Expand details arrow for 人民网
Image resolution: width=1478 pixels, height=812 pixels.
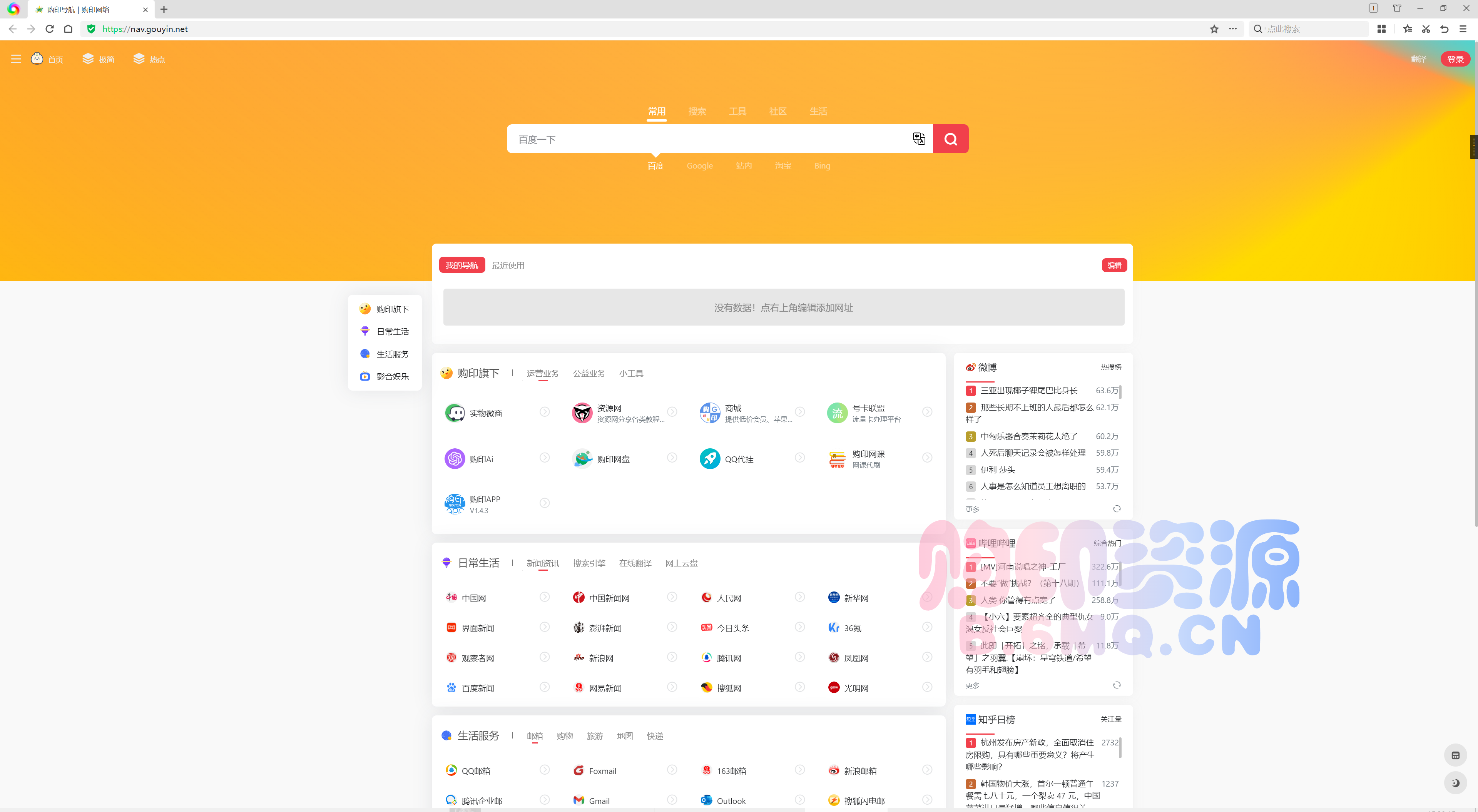pyautogui.click(x=799, y=597)
